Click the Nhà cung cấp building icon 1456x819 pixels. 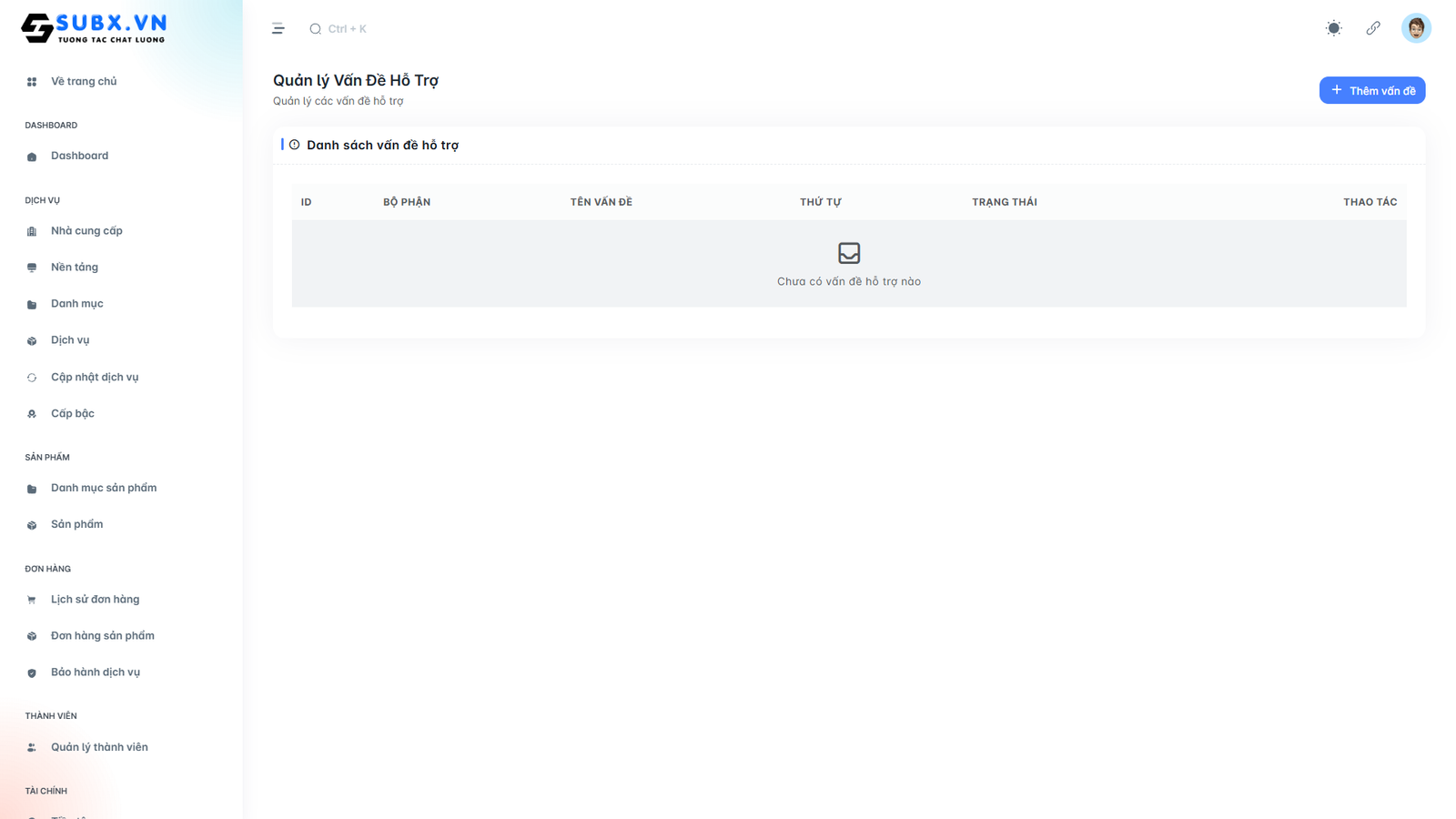coord(32,231)
